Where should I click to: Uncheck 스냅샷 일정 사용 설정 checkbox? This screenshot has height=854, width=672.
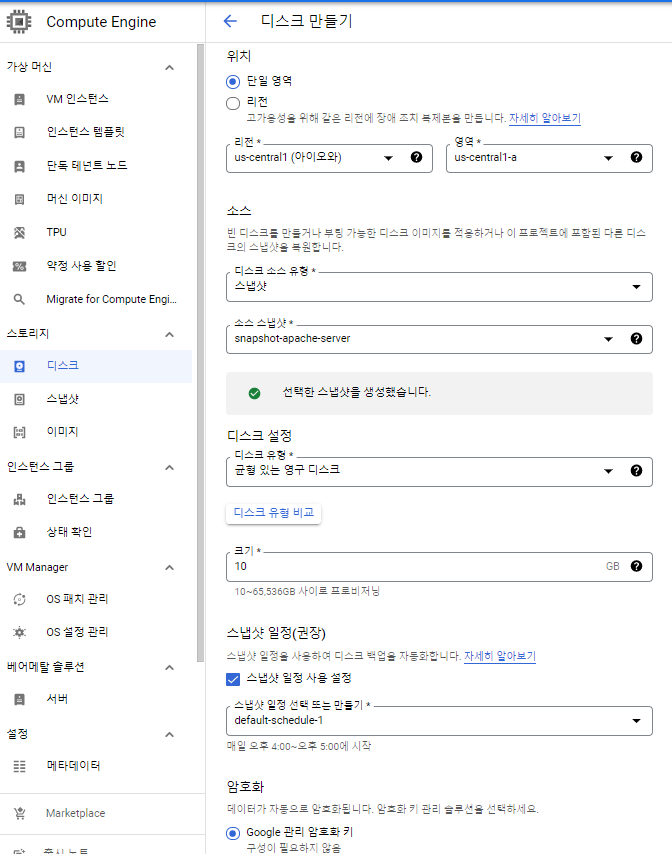pos(233,679)
